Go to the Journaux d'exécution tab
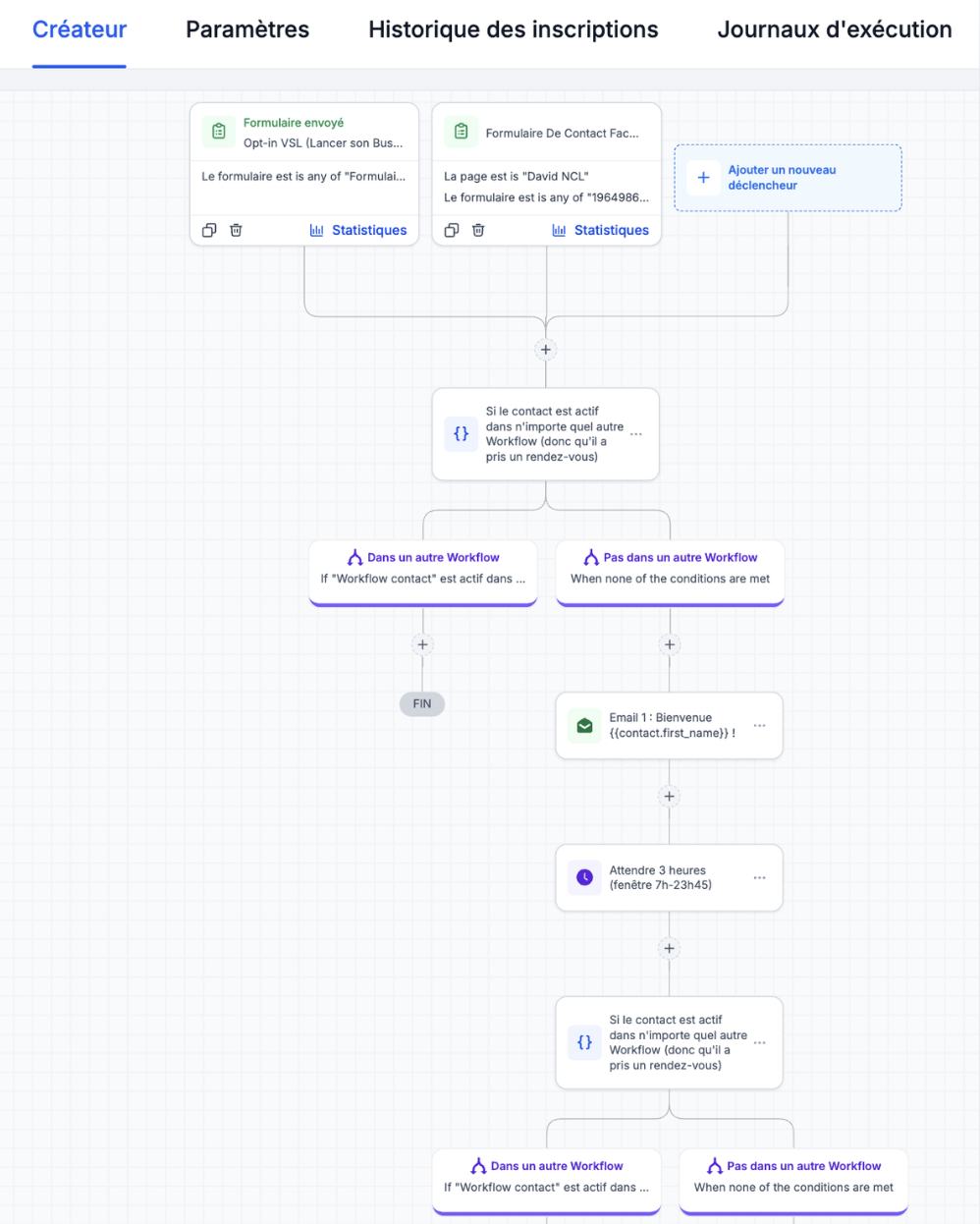 tap(835, 29)
